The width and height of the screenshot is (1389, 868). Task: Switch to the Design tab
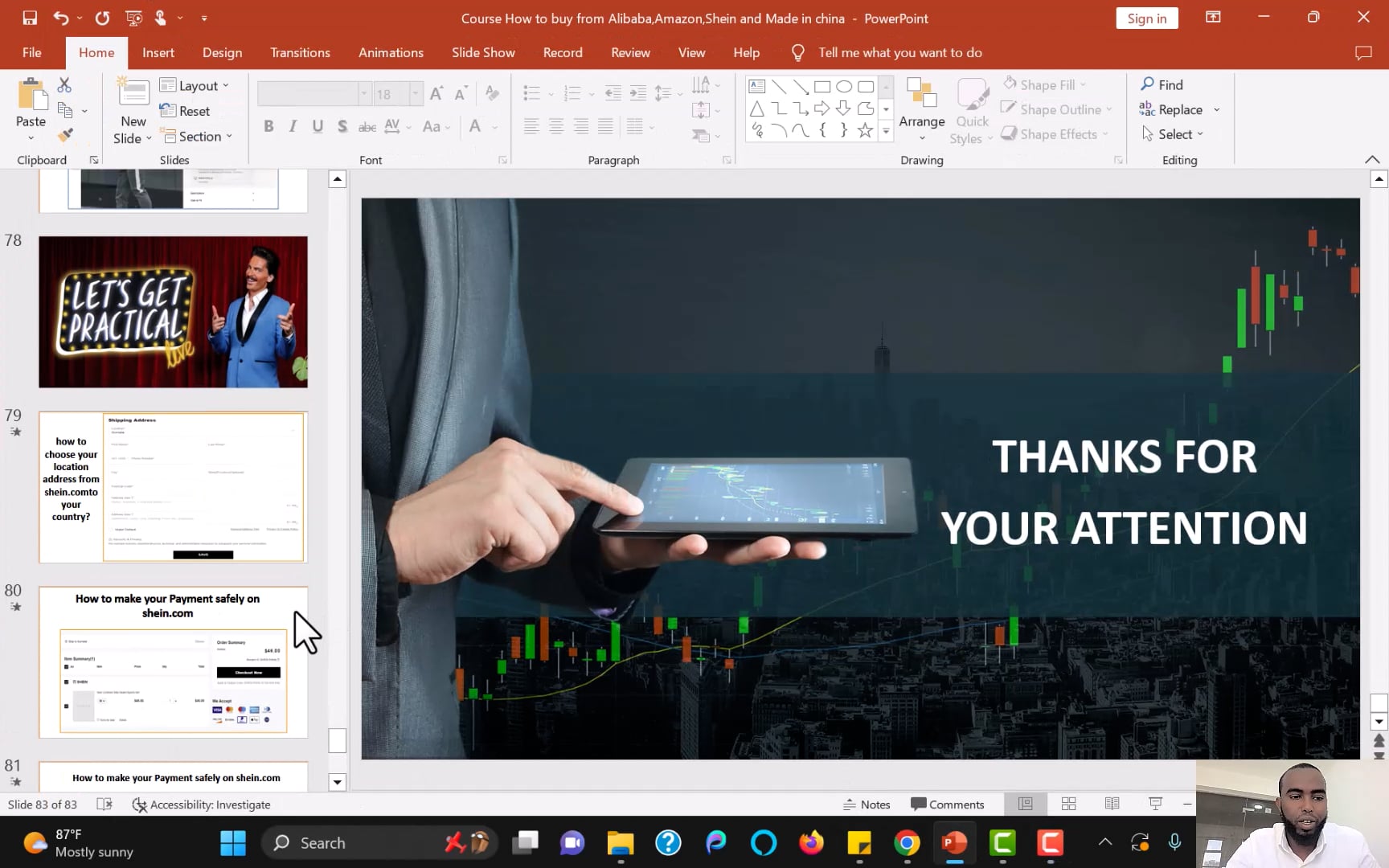223,52
